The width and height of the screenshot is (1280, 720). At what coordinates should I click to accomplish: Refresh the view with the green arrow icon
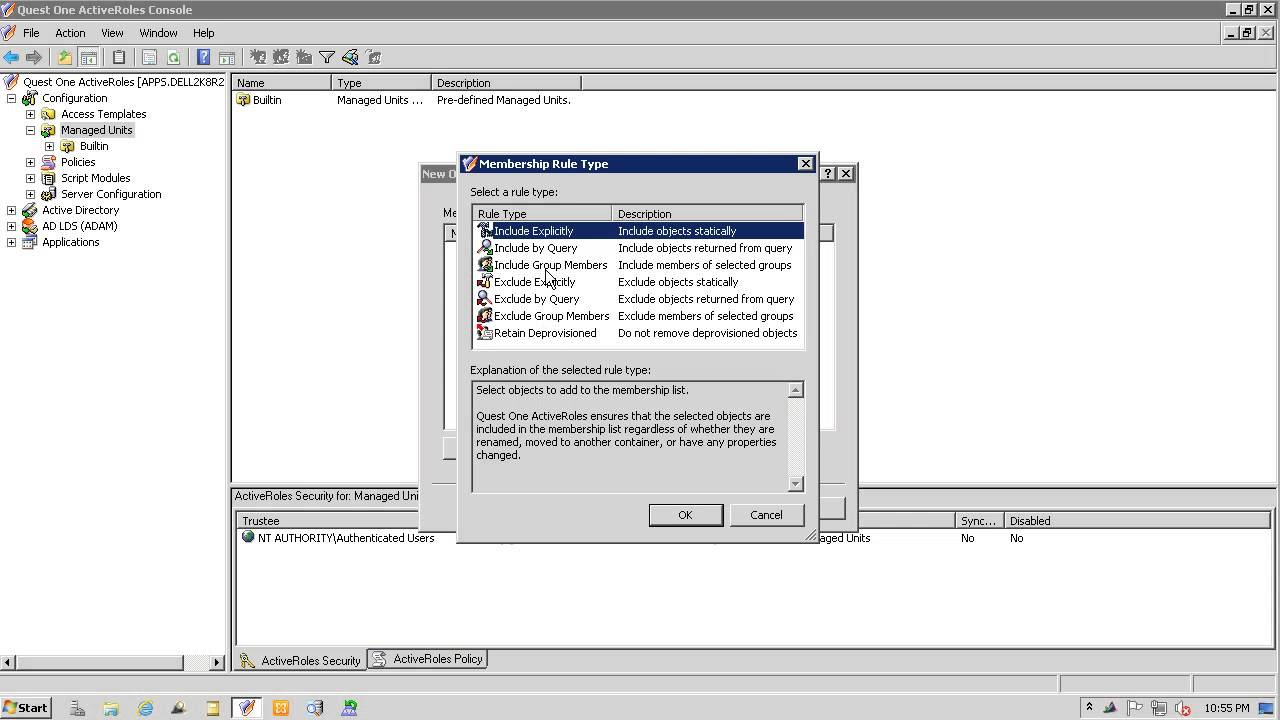[173, 57]
